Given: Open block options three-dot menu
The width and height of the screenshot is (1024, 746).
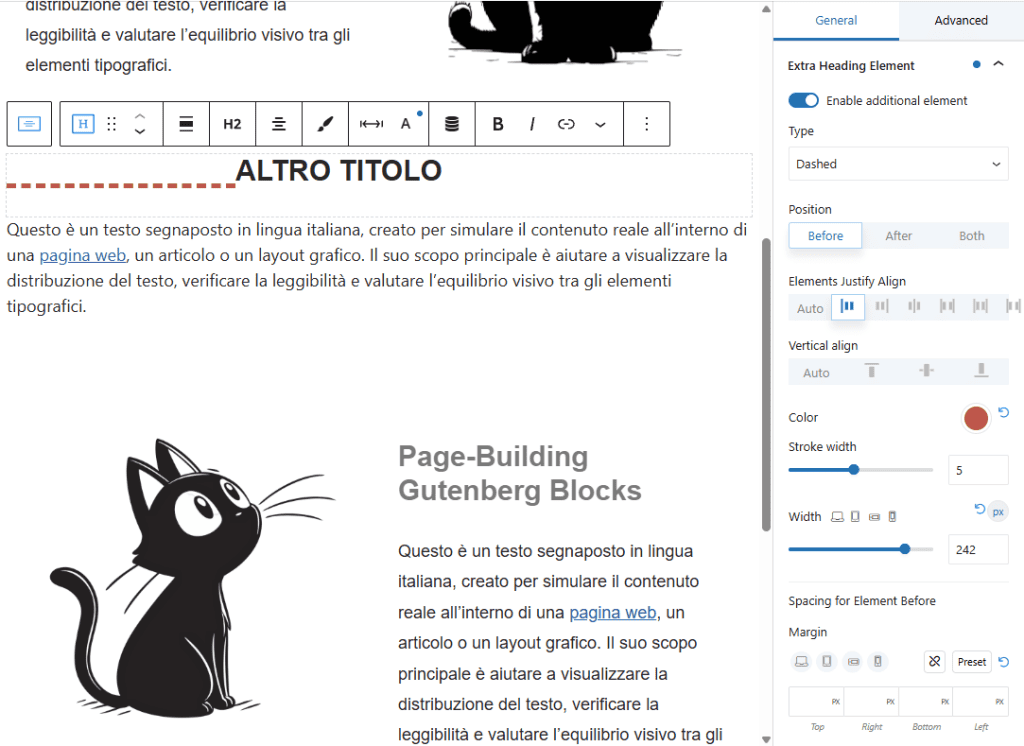Looking at the screenshot, I should coord(647,123).
